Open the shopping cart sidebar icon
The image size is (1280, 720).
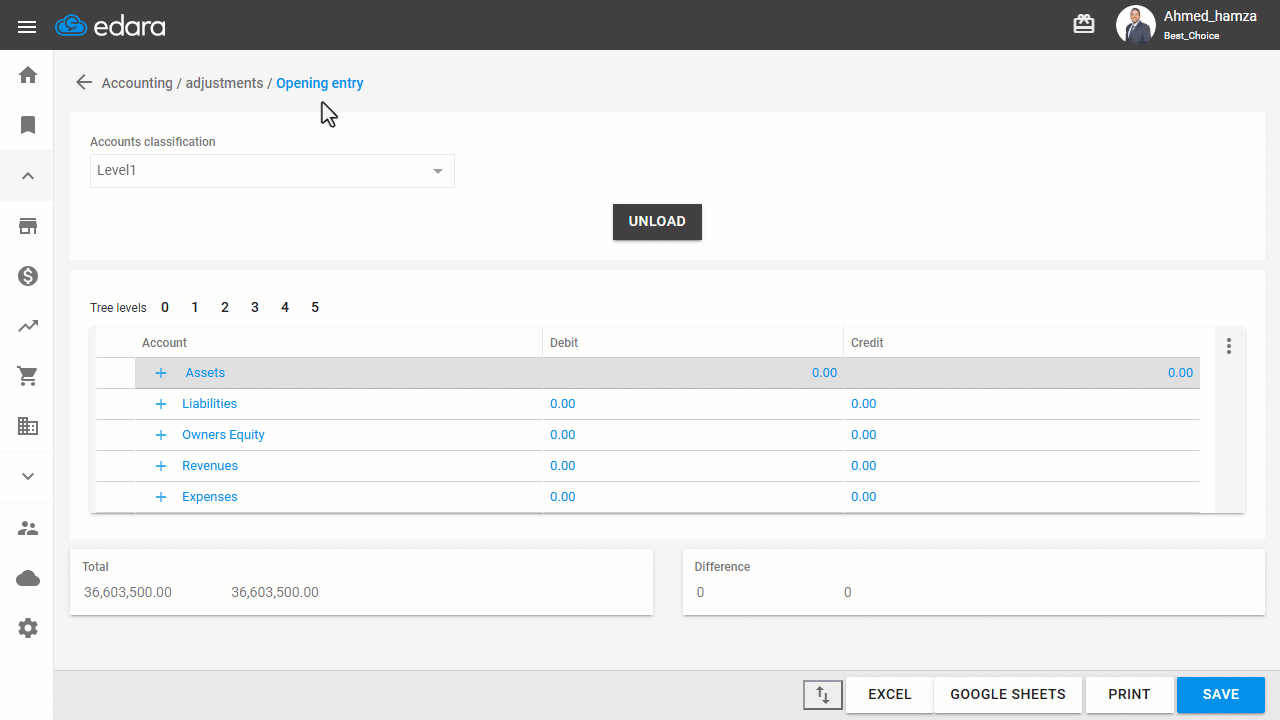28,376
